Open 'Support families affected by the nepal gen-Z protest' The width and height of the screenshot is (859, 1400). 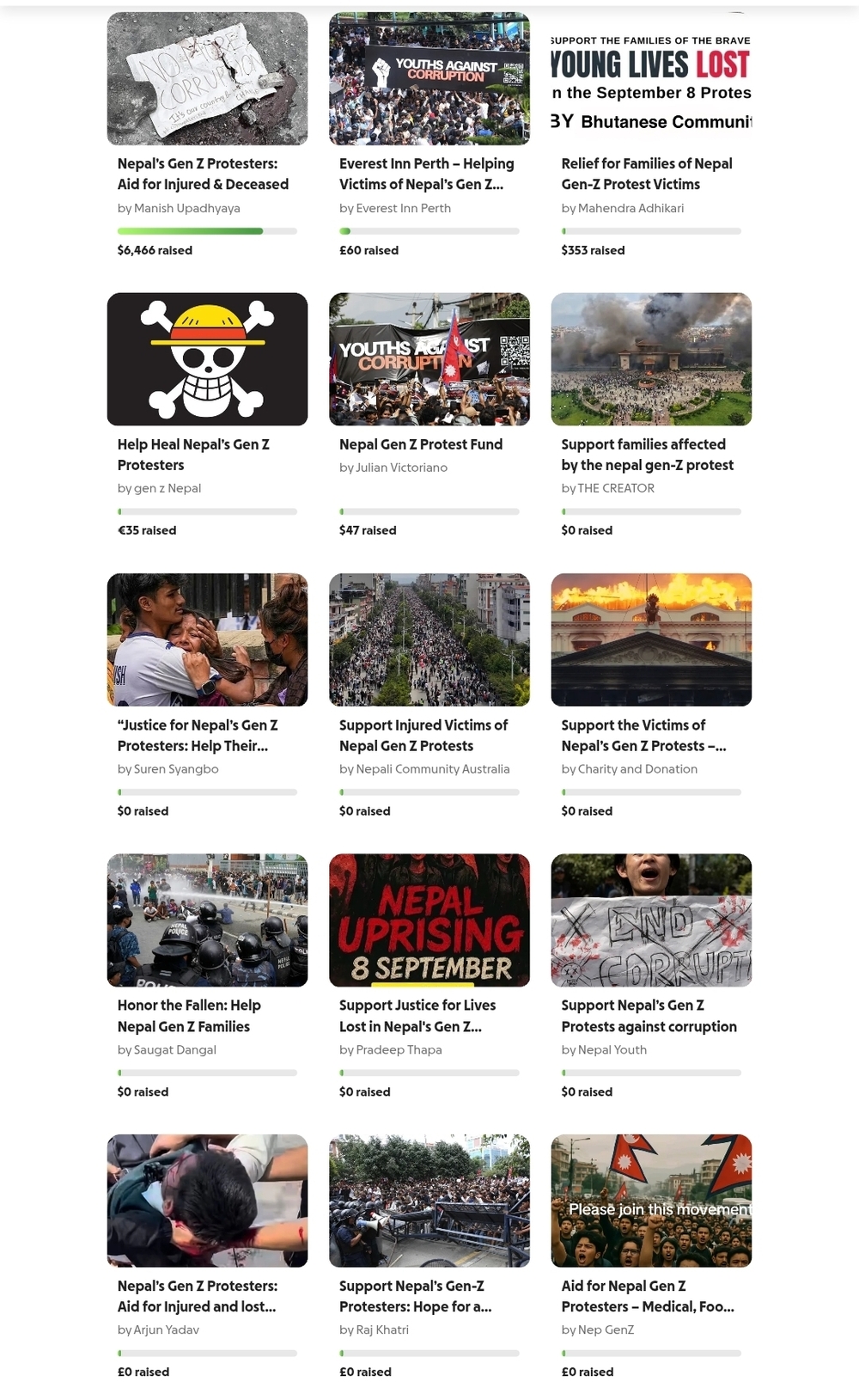click(648, 455)
